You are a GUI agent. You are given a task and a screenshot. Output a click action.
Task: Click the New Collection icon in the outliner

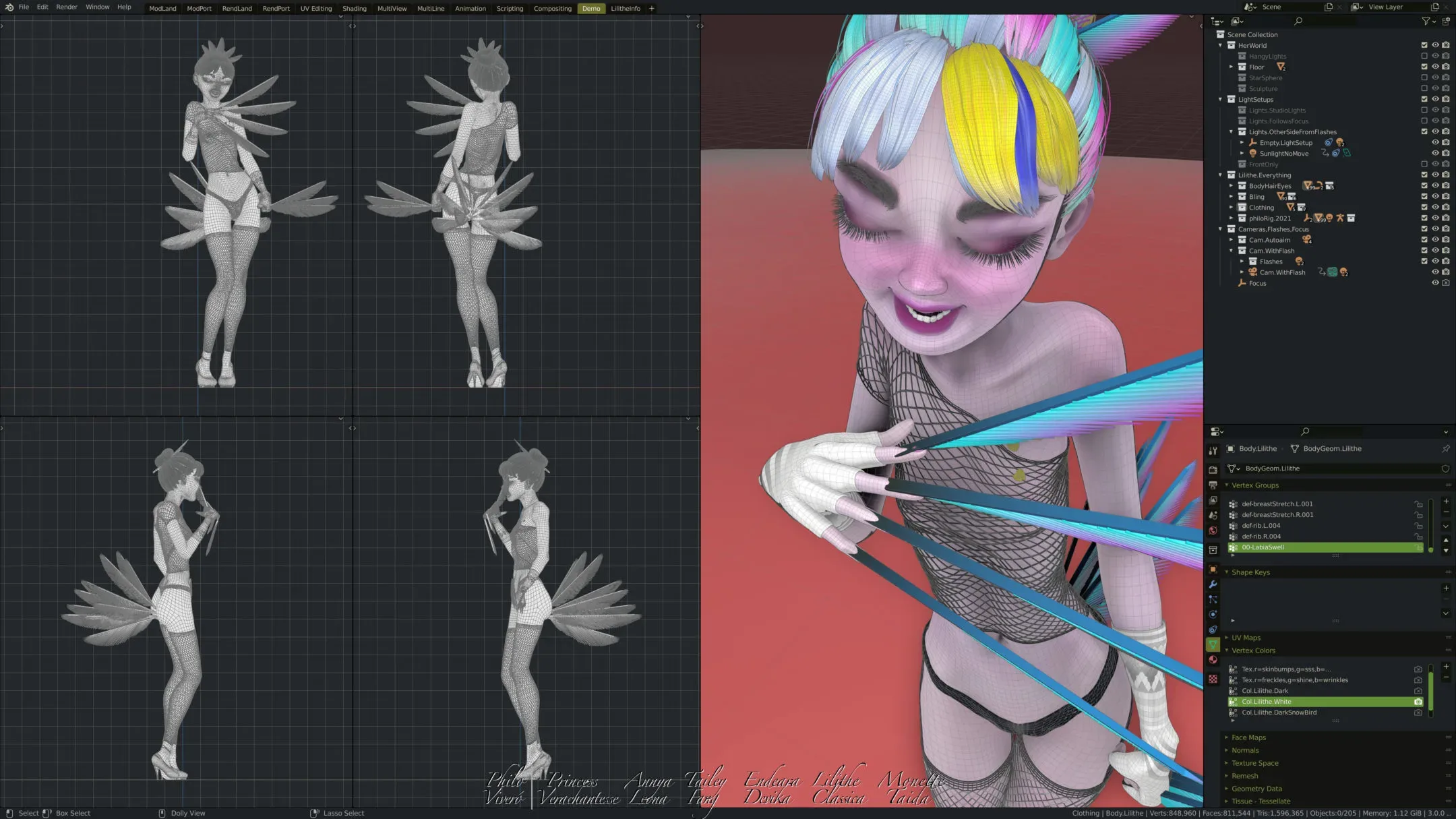pos(1446,22)
